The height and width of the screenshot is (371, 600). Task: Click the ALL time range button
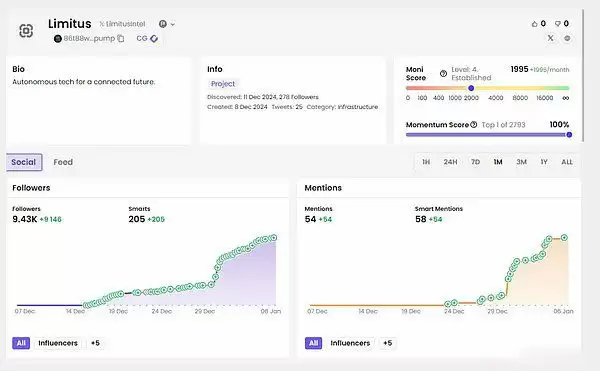tap(567, 162)
